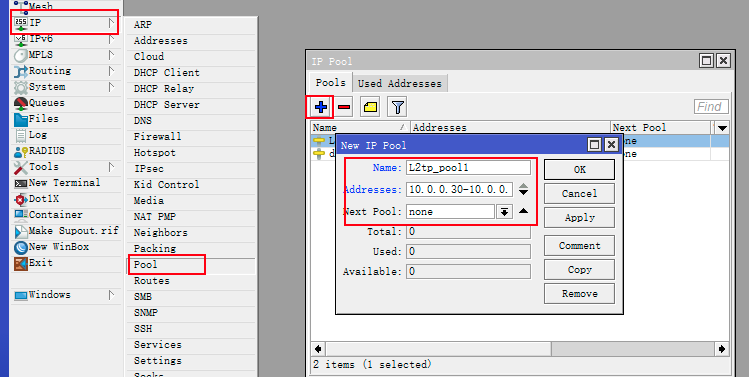The width and height of the screenshot is (749, 377).
Task: Add new pool with plus icon
Action: pos(321,107)
